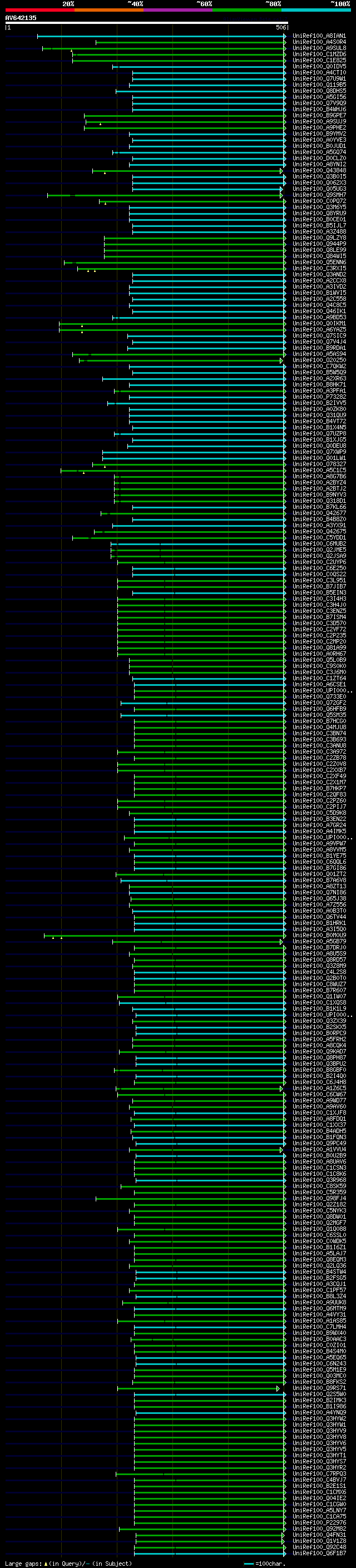Select hit label UniRef100_A9PHE2

coord(319,128)
